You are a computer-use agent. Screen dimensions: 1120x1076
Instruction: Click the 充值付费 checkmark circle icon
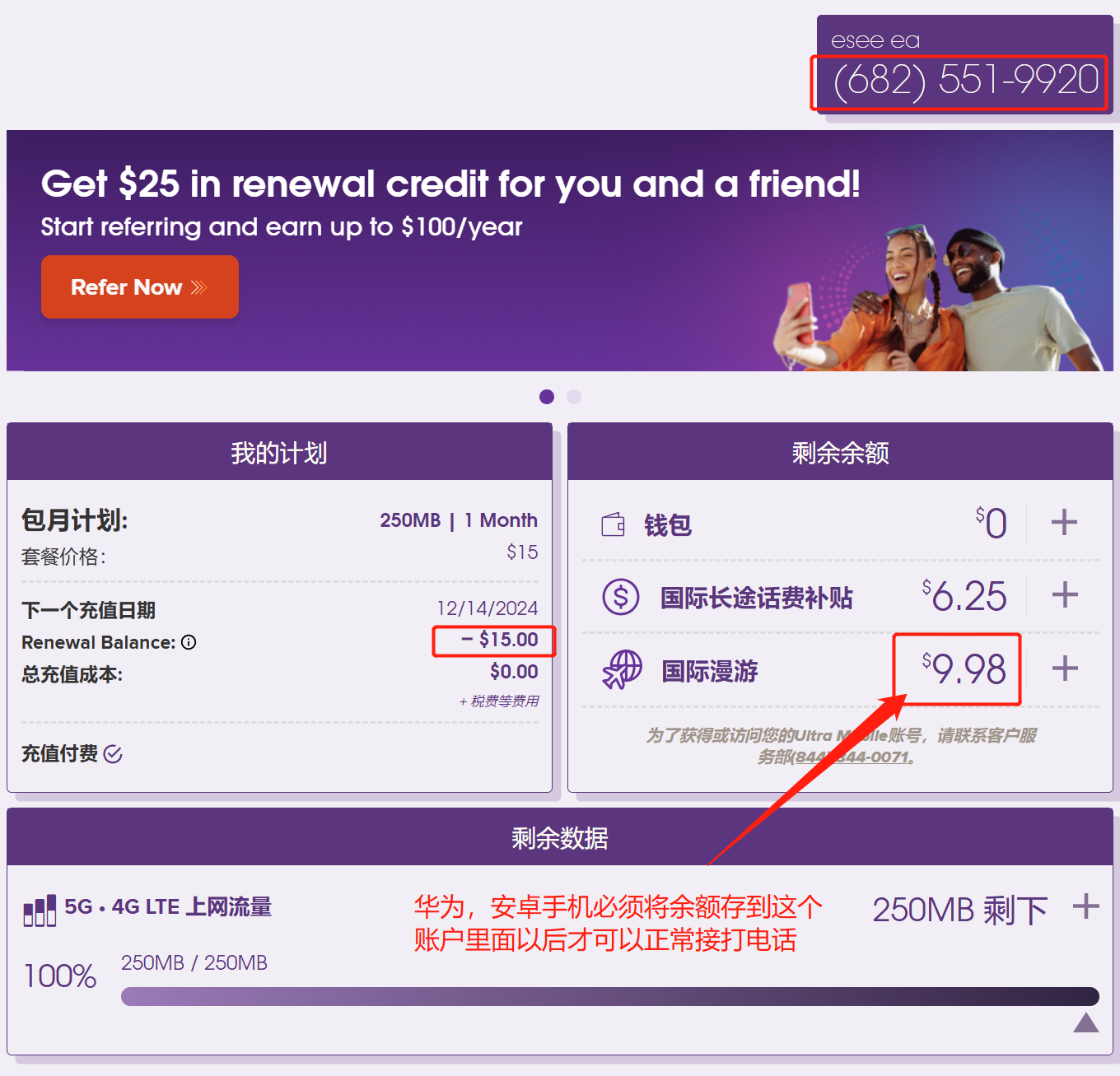114,754
